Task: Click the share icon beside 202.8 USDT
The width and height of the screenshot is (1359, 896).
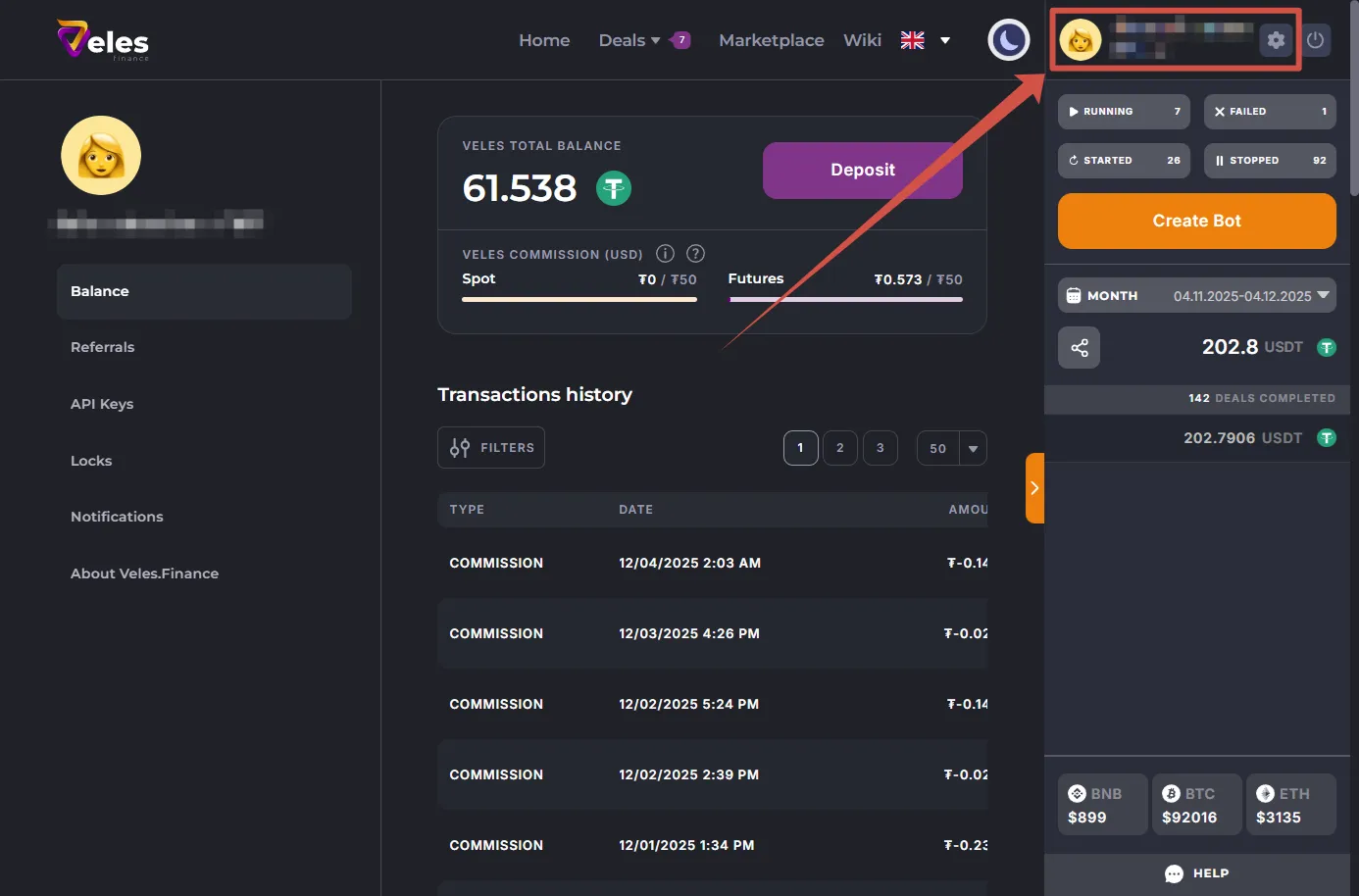Action: (x=1079, y=348)
